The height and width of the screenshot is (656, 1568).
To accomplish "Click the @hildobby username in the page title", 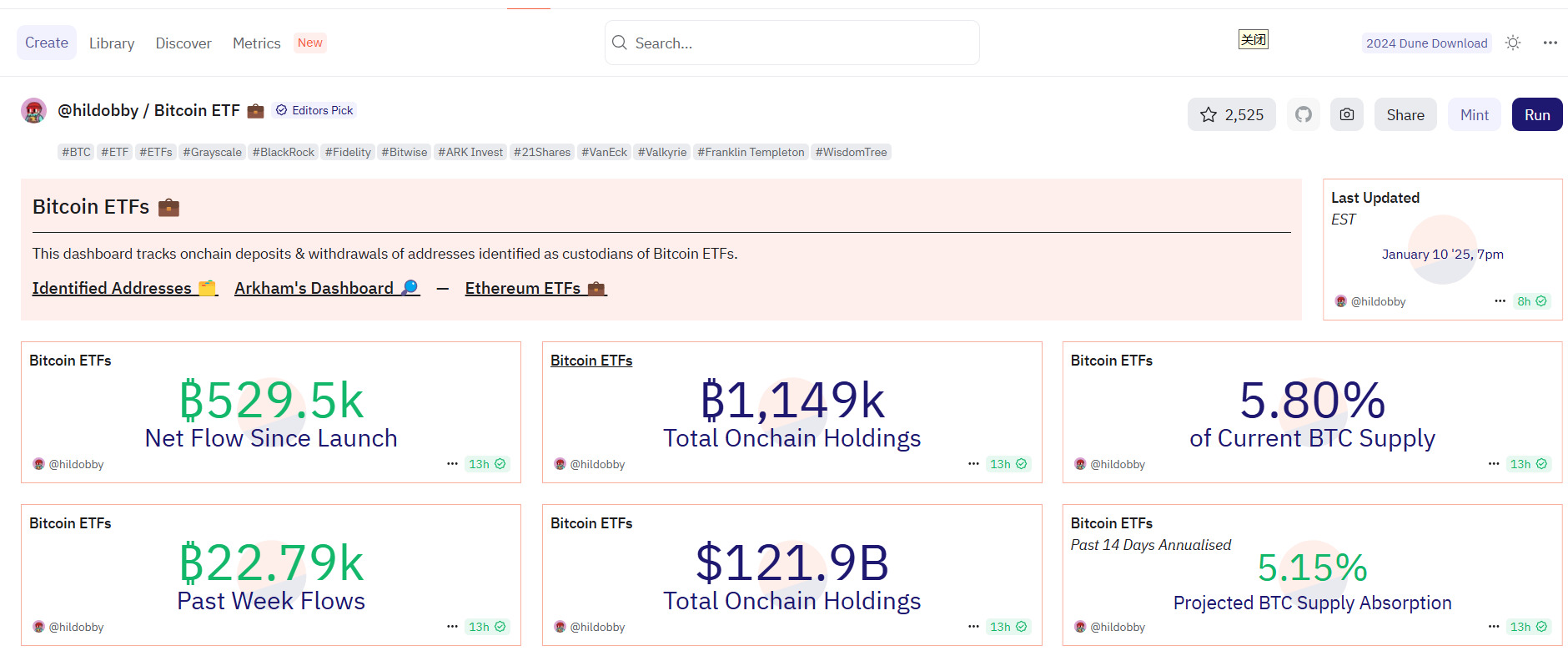I will pos(98,110).
